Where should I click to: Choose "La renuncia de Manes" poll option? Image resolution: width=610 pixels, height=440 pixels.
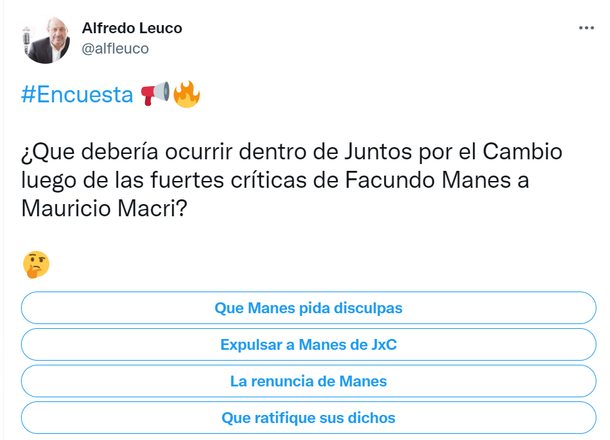[308, 381]
